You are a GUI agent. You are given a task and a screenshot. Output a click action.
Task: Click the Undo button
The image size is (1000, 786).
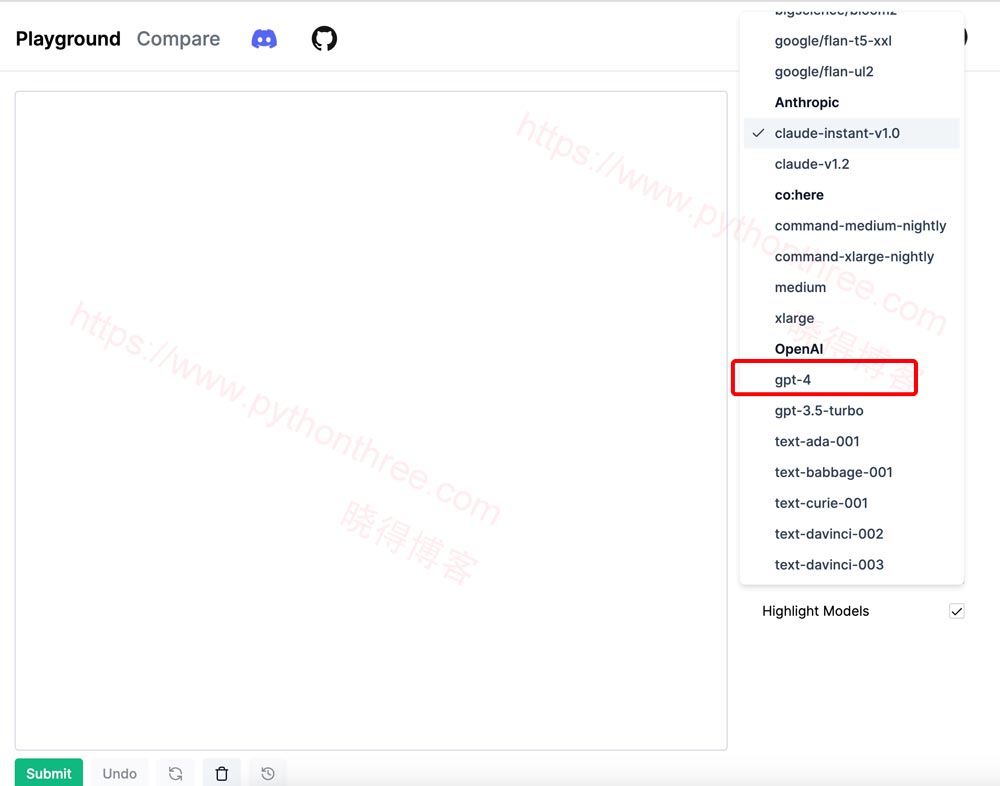pos(120,773)
